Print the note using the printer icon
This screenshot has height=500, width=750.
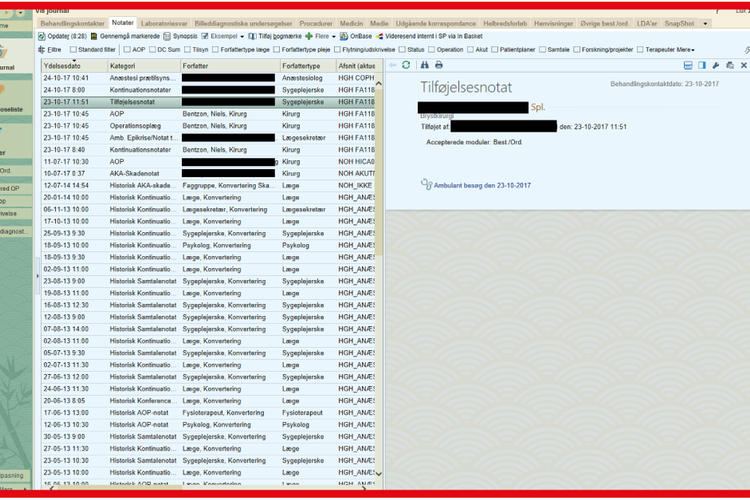(438, 65)
